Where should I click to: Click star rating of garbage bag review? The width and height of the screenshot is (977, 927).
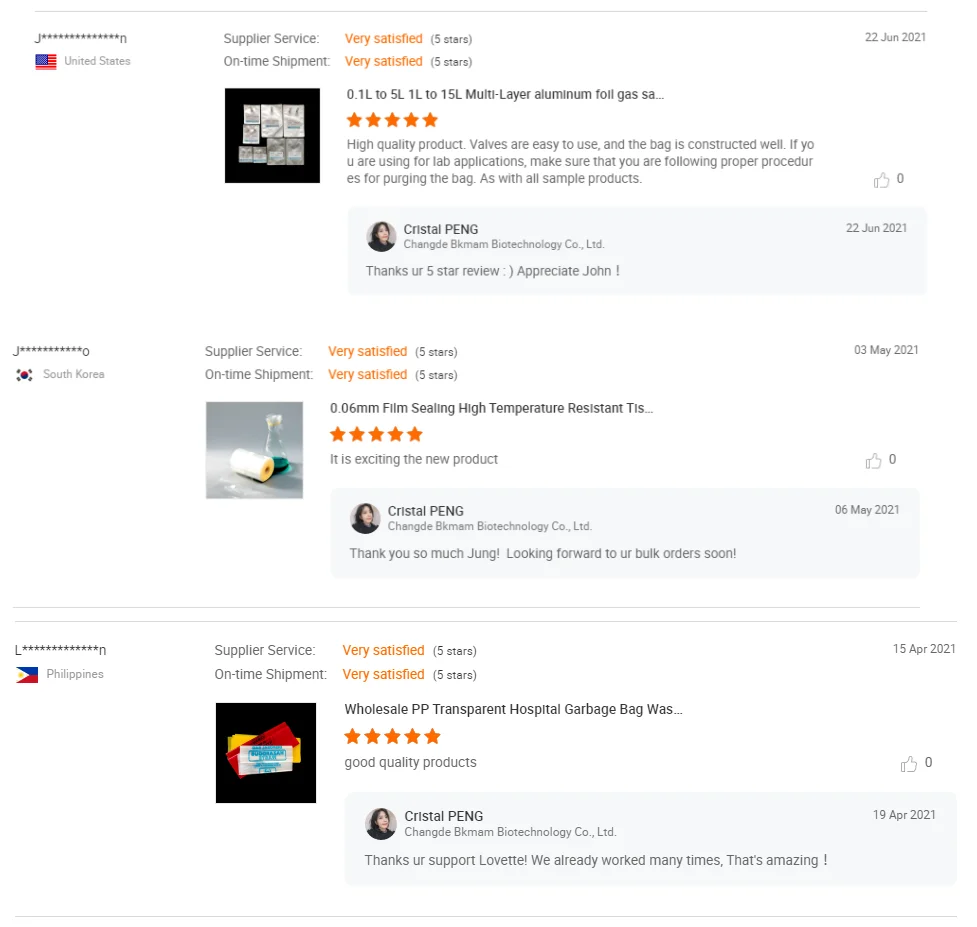[x=393, y=737]
